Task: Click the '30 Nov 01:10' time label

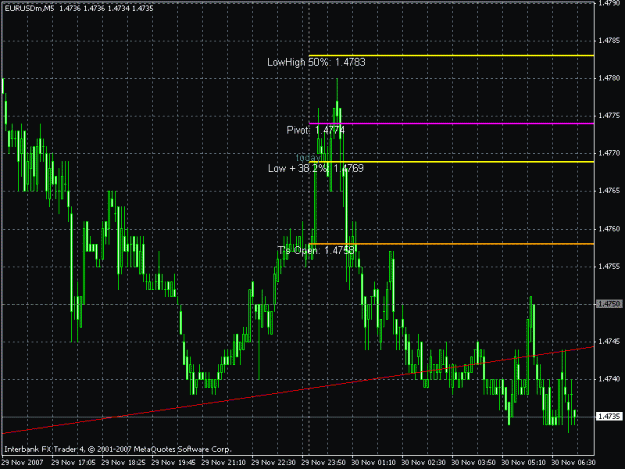Action: pyautogui.click(x=373, y=463)
